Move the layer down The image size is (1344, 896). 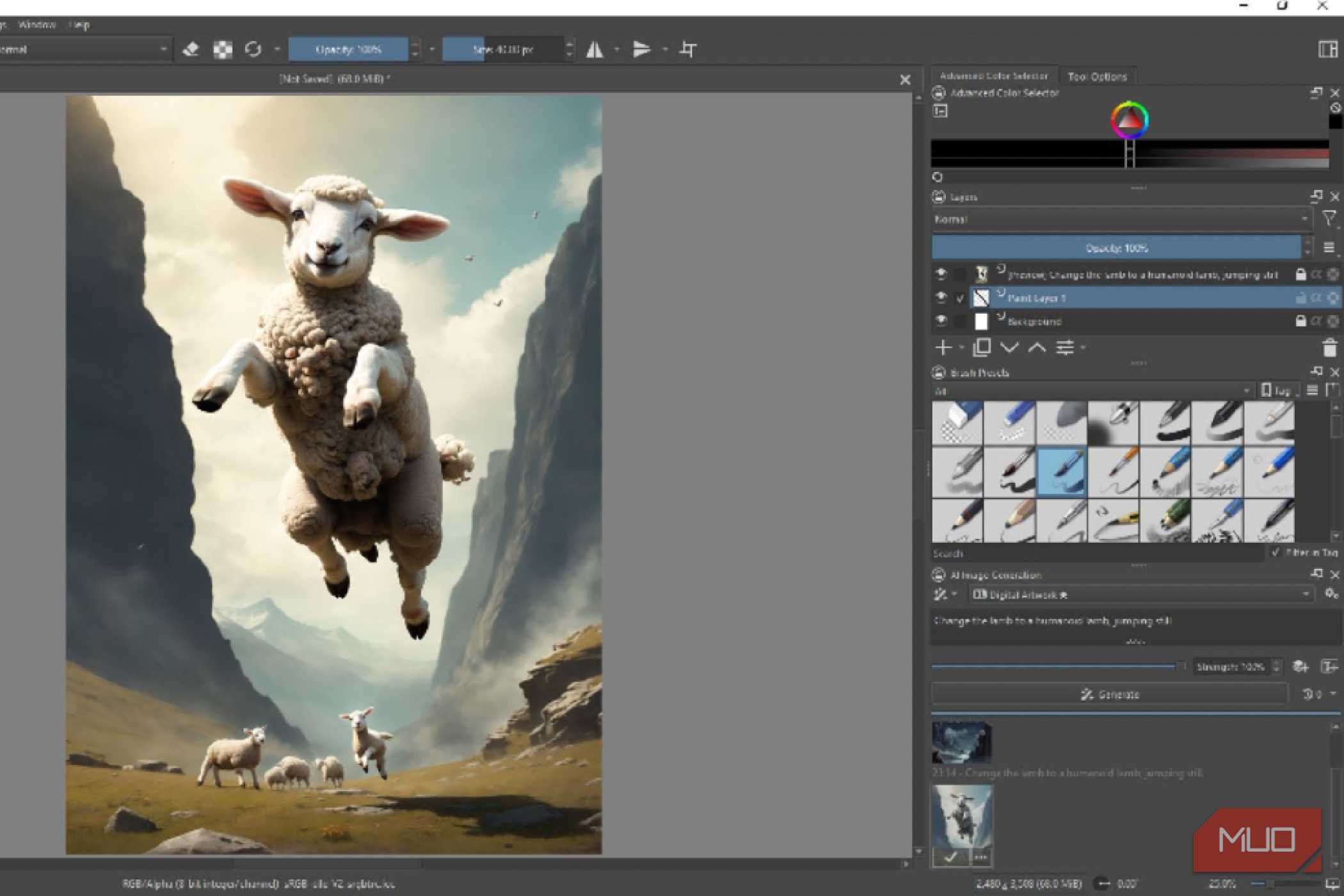pos(1009,348)
